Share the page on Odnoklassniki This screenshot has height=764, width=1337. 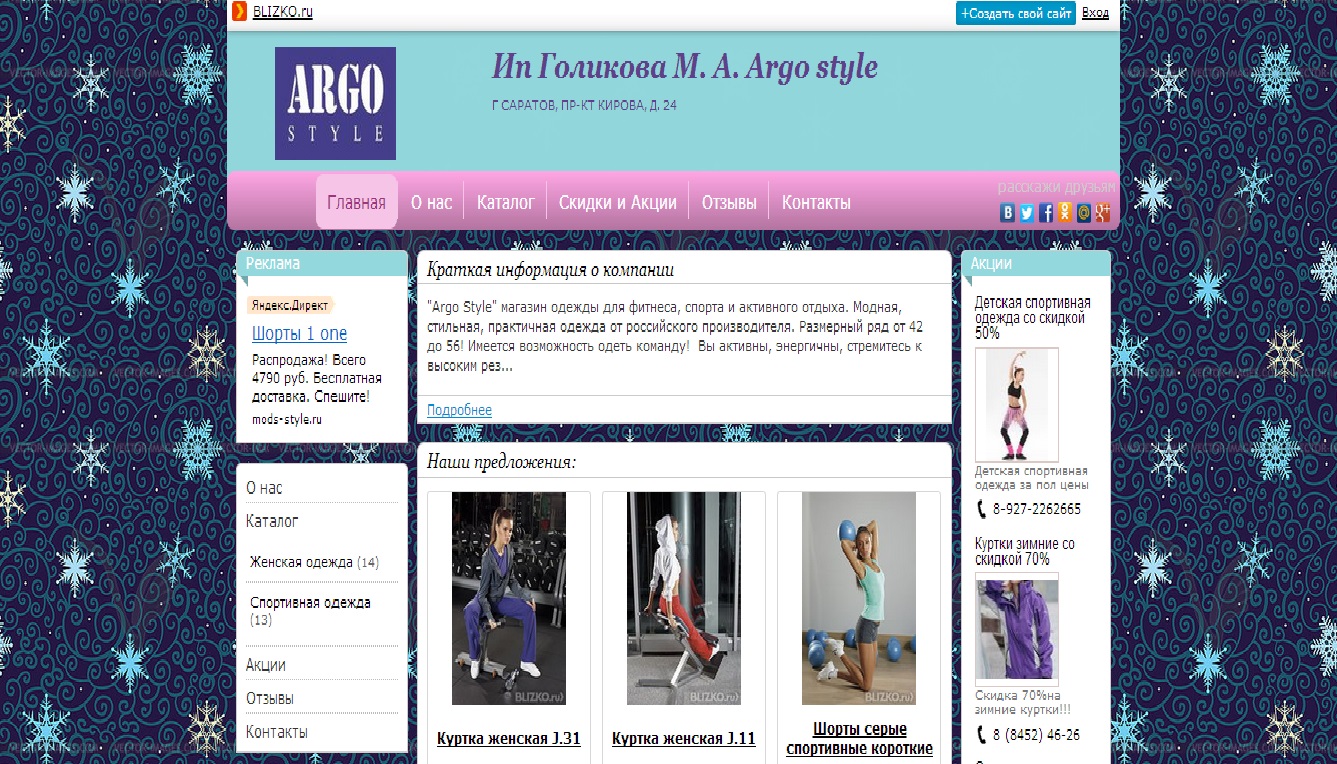[1065, 212]
